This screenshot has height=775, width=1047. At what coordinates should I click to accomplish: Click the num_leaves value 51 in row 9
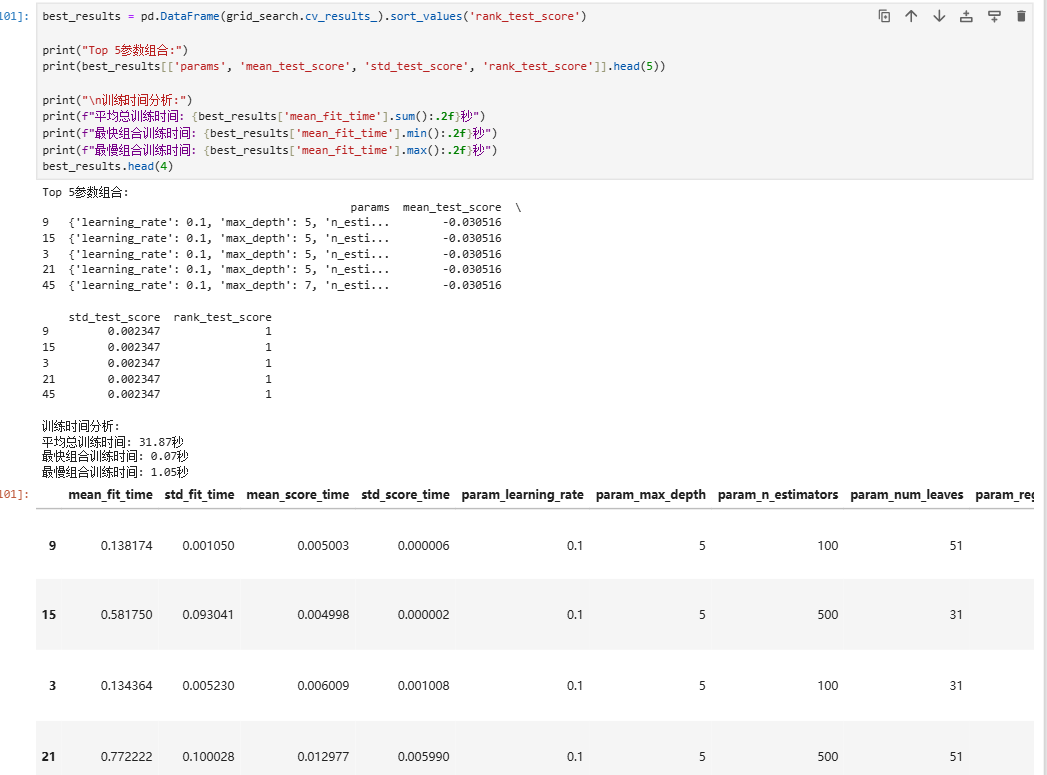point(956,546)
